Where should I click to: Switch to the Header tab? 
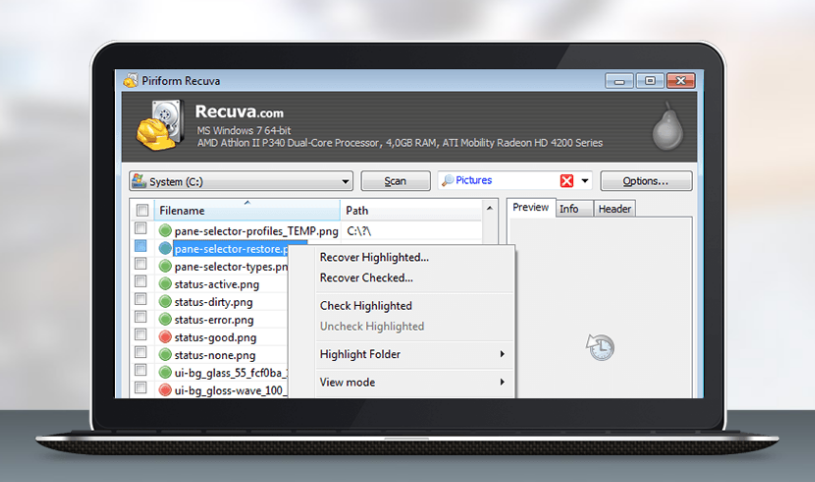pyautogui.click(x=614, y=209)
